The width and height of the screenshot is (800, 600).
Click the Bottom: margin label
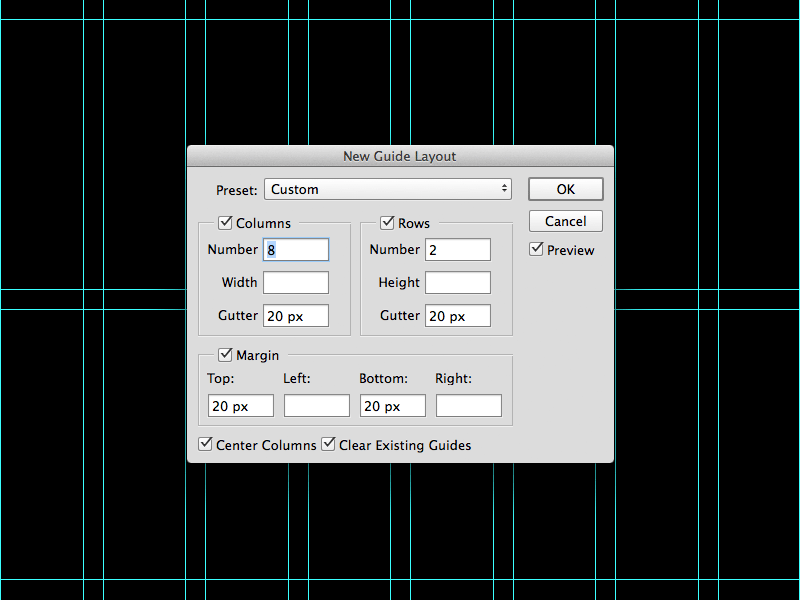tap(383, 379)
